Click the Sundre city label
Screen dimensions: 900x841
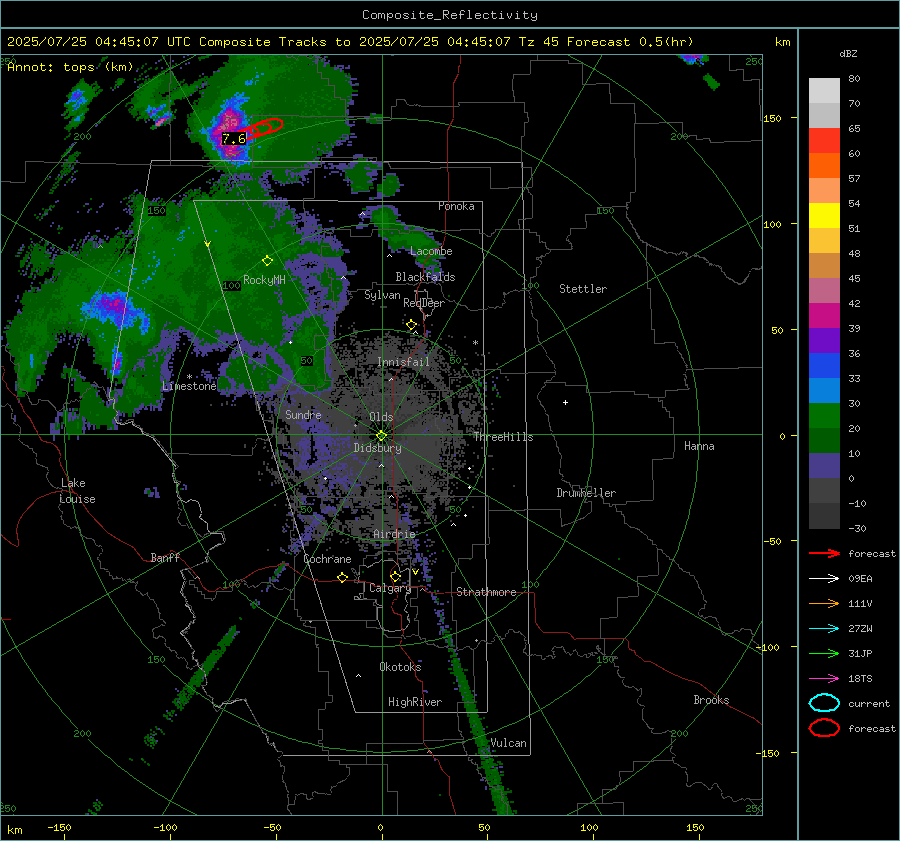303,414
